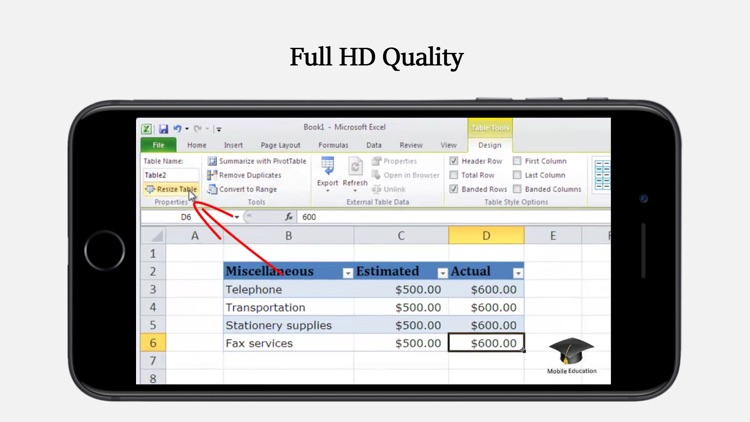Open the Actual column filter dropdown

tap(518, 273)
